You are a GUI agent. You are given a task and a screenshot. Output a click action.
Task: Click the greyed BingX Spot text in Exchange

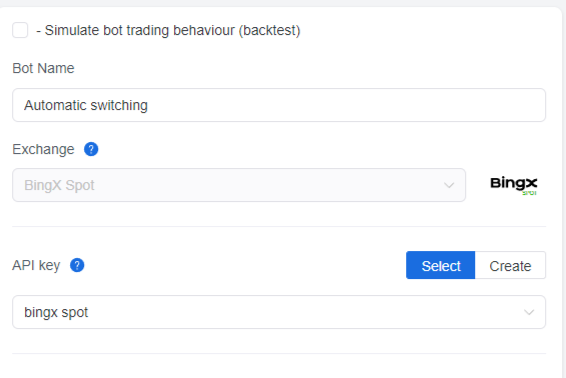[x=59, y=186]
